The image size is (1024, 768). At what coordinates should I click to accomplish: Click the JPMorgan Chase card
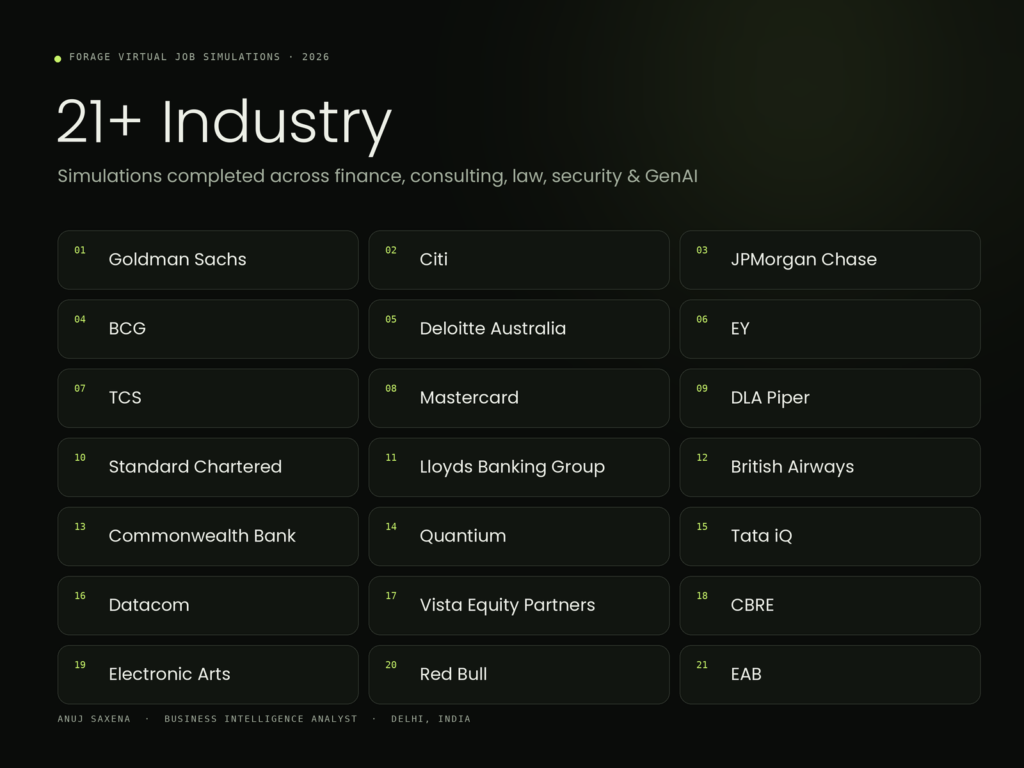coord(830,260)
